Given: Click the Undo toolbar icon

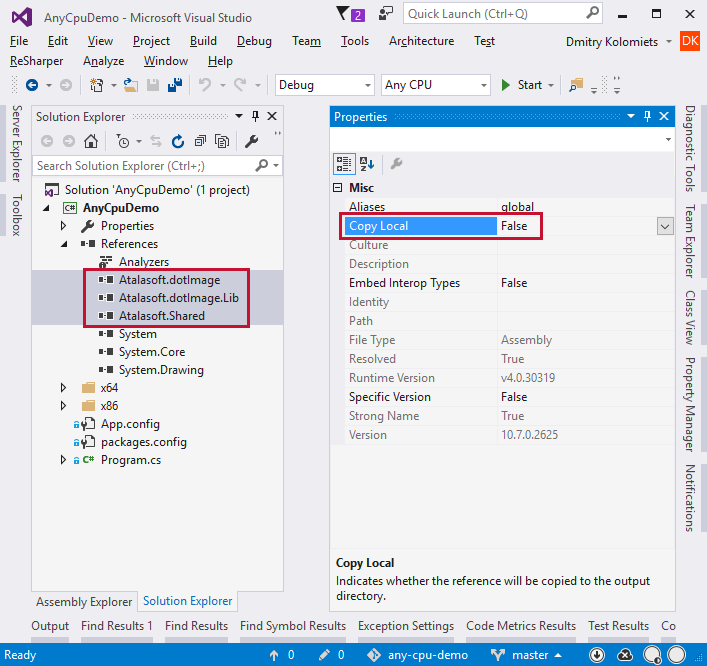Looking at the screenshot, I should tap(205, 85).
